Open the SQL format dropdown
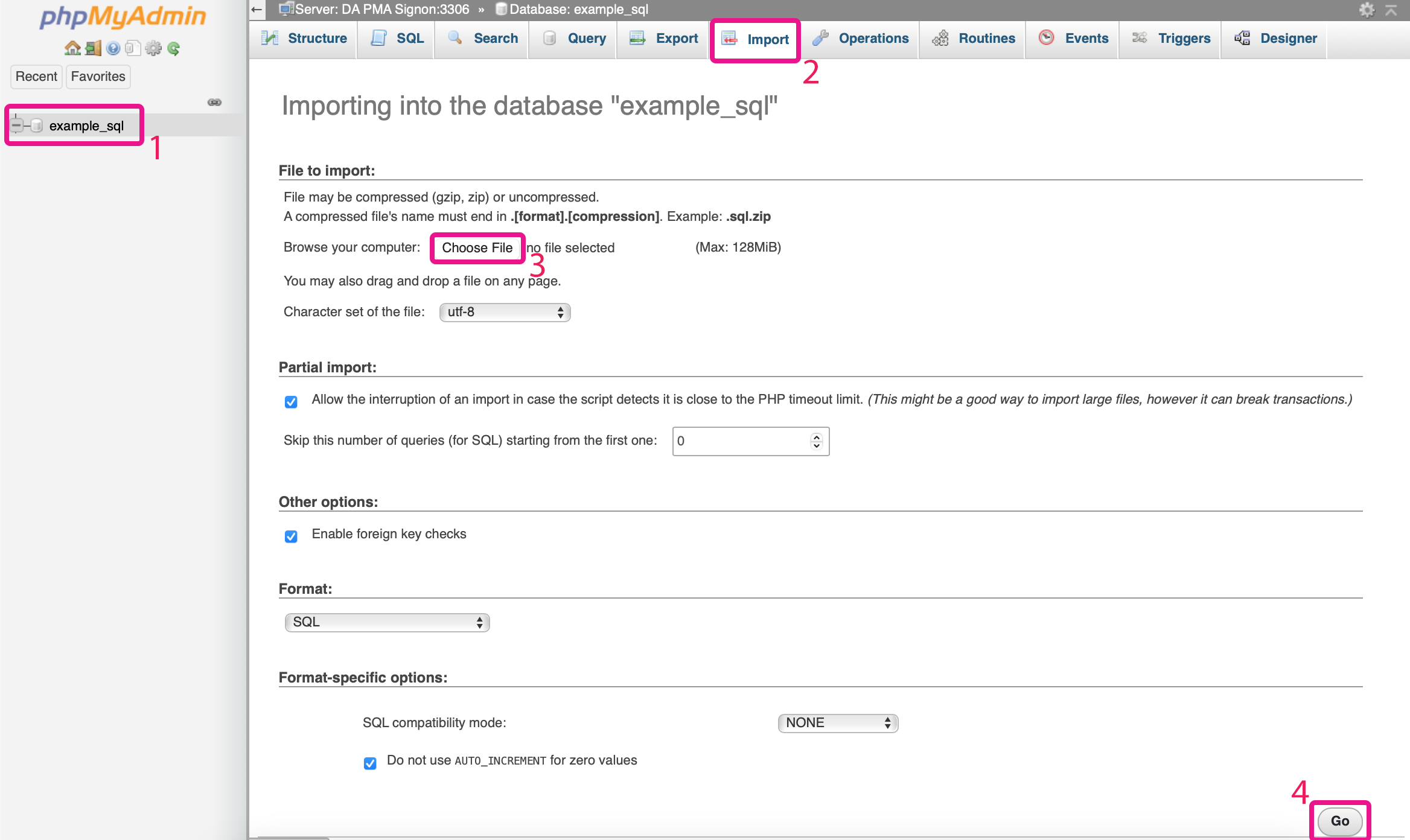The width and height of the screenshot is (1410, 840). point(387,622)
